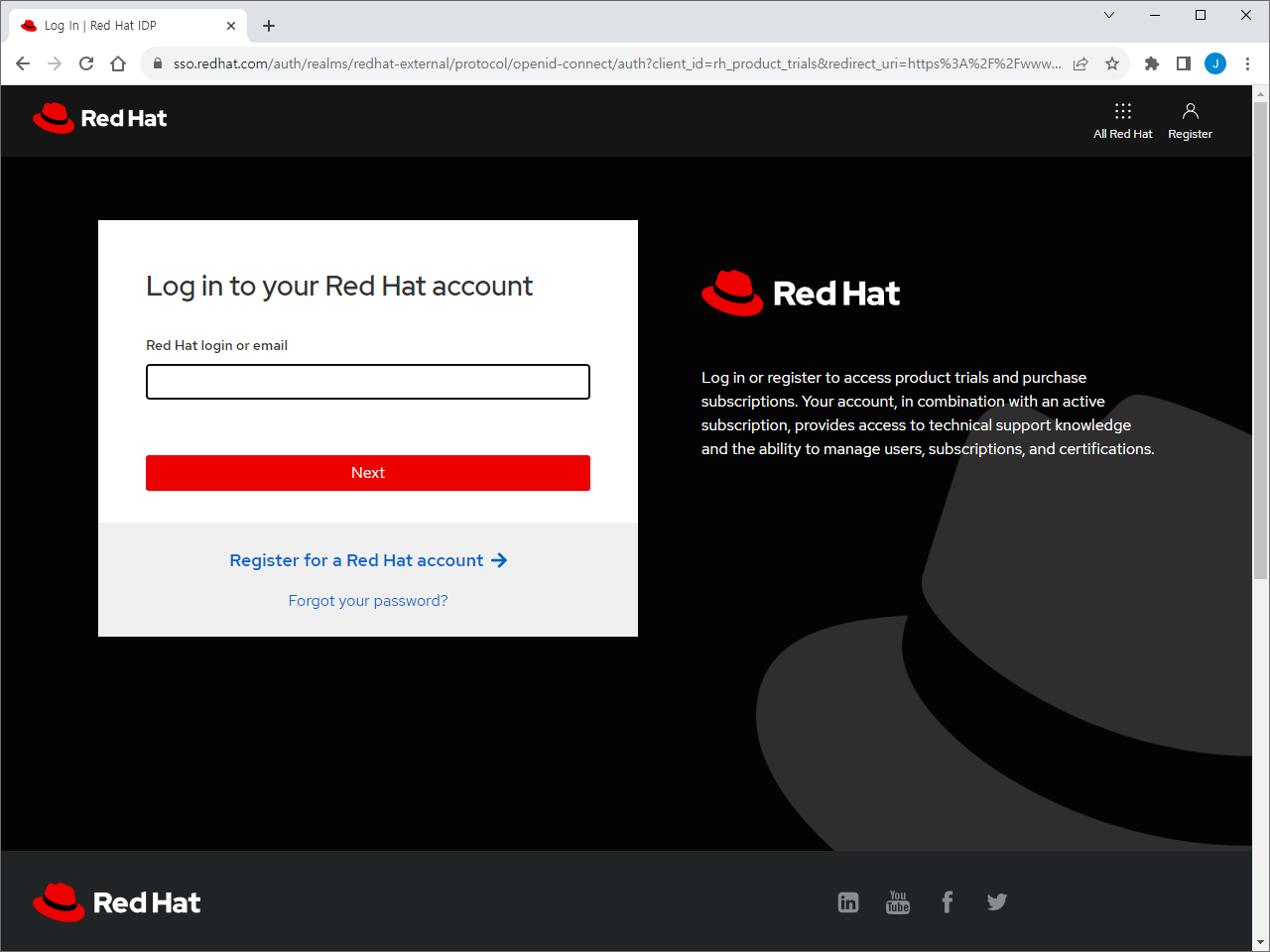Share this page from address bar

[1080, 63]
